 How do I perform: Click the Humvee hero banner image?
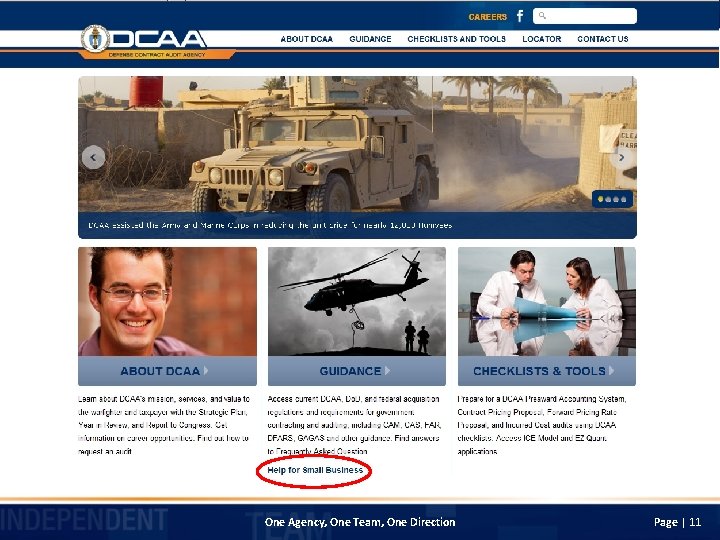point(357,144)
